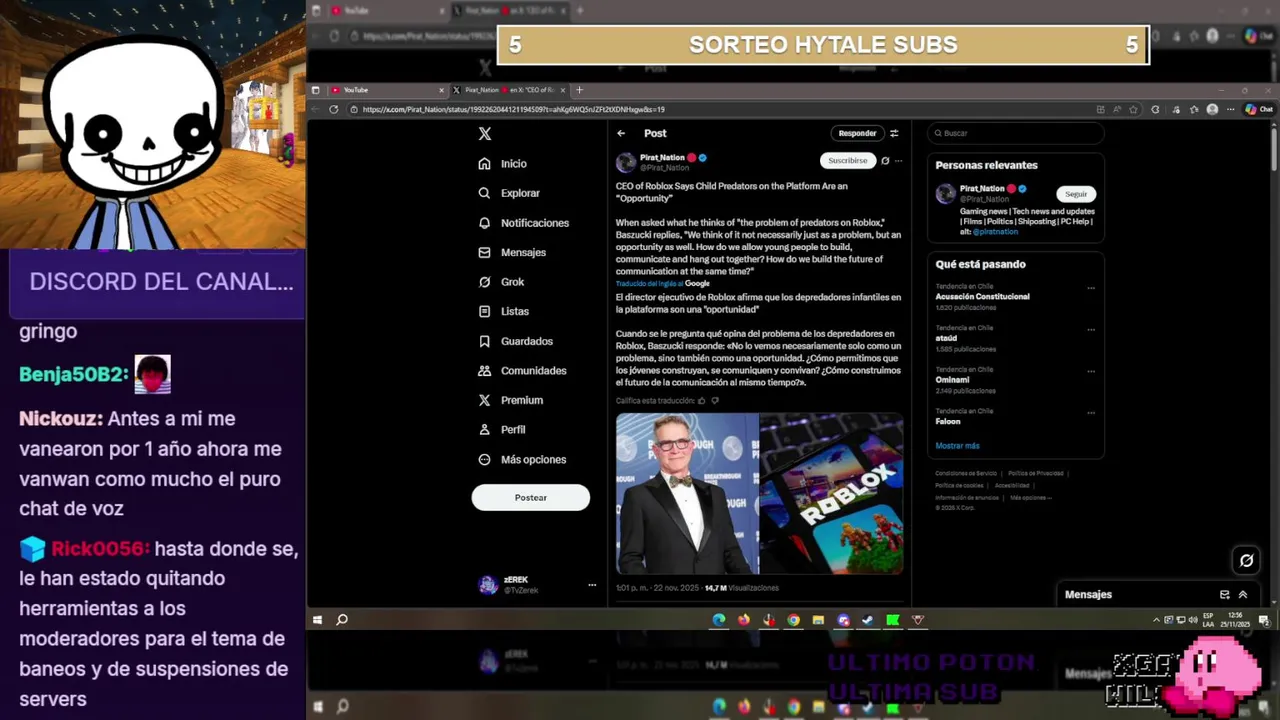Click the browser address bar URL
The height and width of the screenshot is (720, 1280).
point(513,109)
